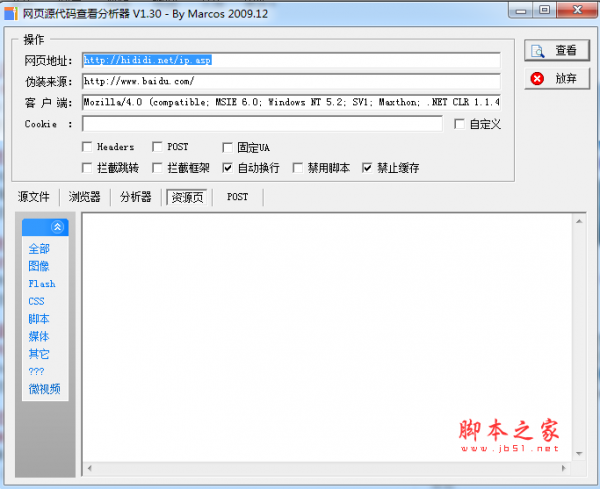Enable the Headers checkbox
600x489 pixels.
click(x=87, y=147)
